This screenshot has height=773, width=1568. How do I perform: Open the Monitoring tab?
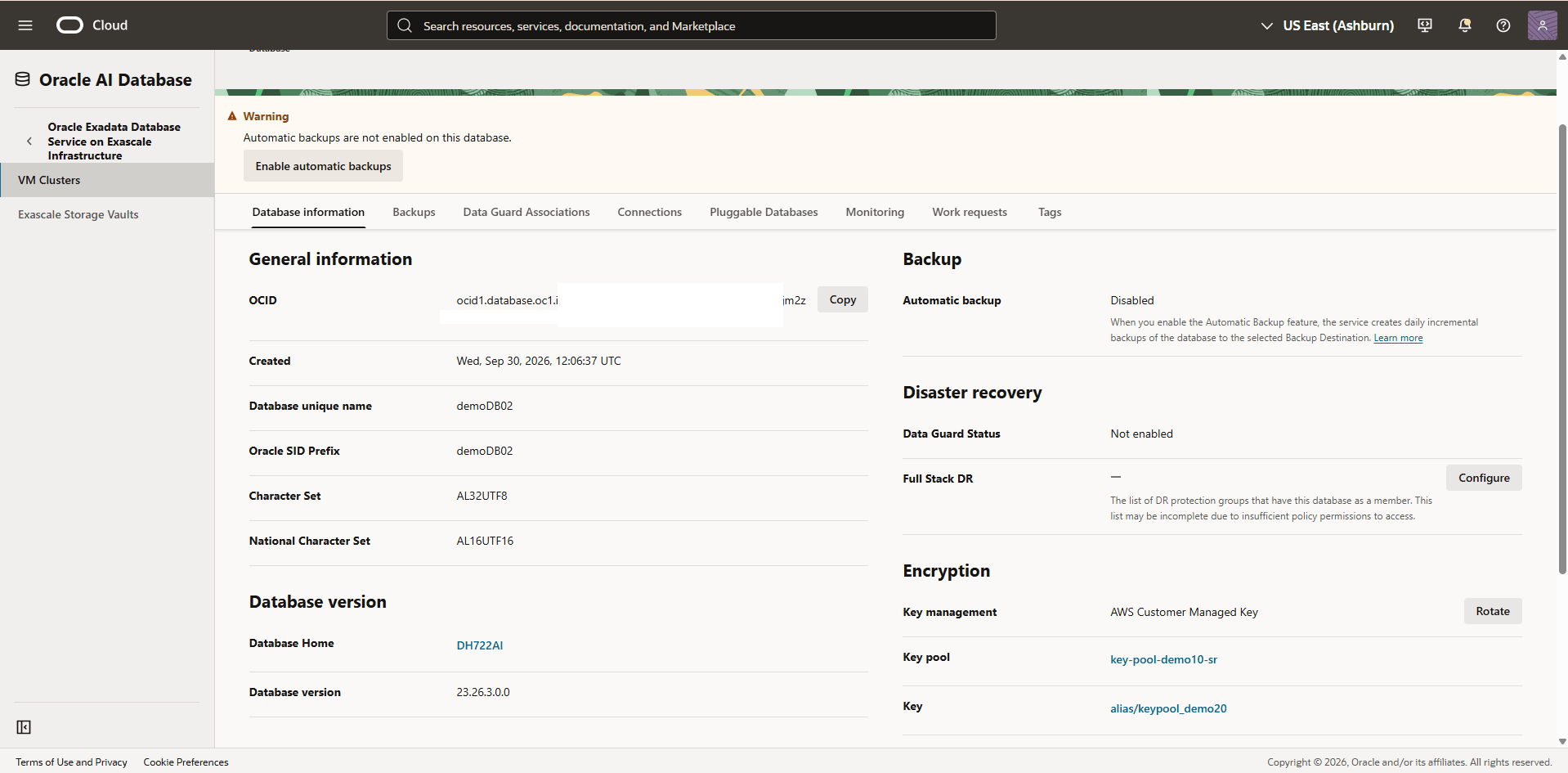pos(875,212)
